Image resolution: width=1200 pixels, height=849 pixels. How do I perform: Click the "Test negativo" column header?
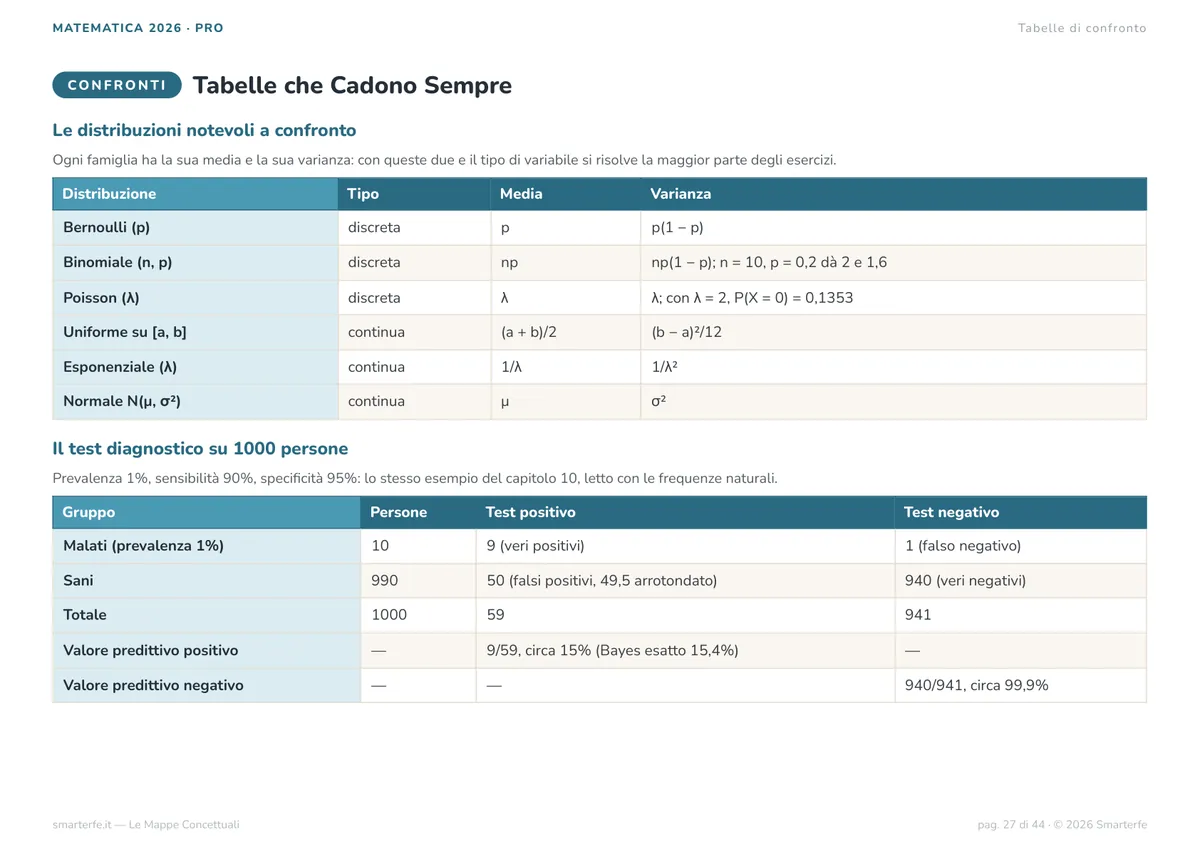coord(1020,512)
